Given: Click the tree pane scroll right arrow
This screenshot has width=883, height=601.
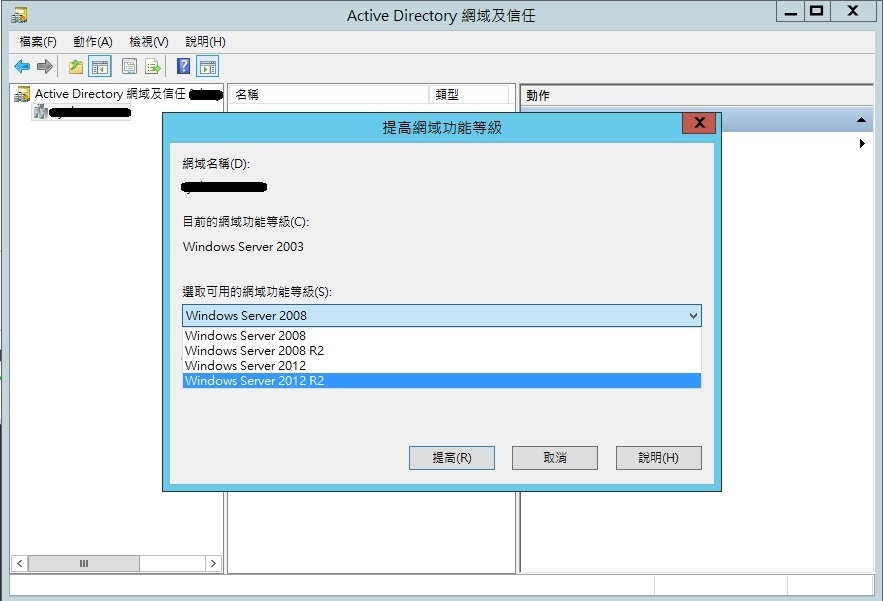Looking at the screenshot, I should 213,563.
